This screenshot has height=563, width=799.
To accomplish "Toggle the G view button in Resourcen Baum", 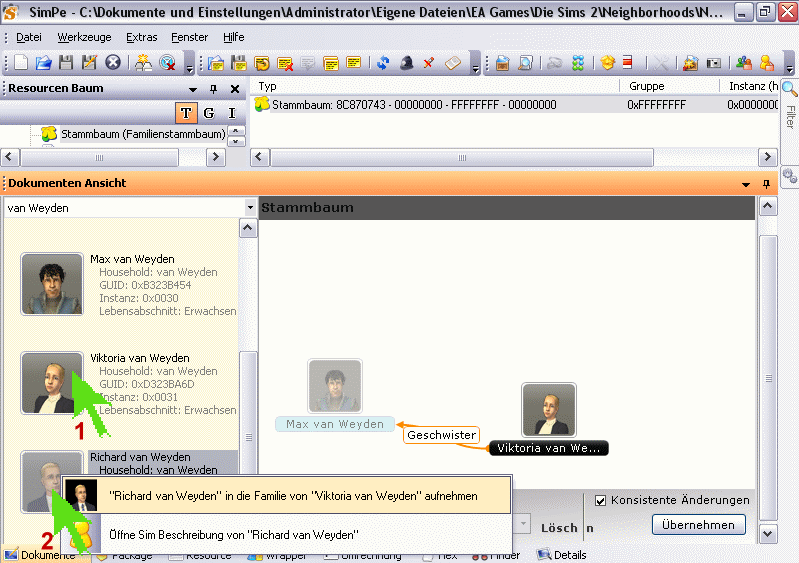I will coord(209,112).
